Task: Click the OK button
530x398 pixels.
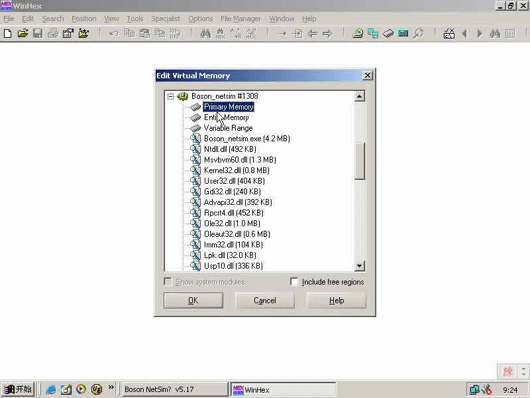Action: [193, 300]
